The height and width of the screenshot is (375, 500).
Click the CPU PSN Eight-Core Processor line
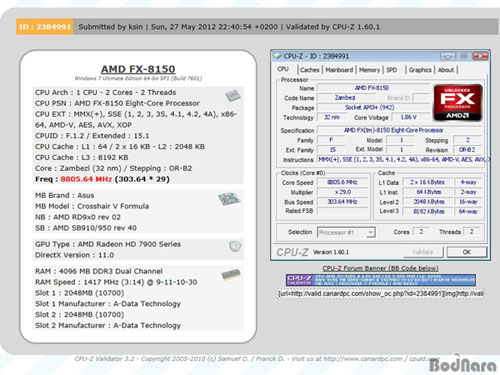point(117,103)
